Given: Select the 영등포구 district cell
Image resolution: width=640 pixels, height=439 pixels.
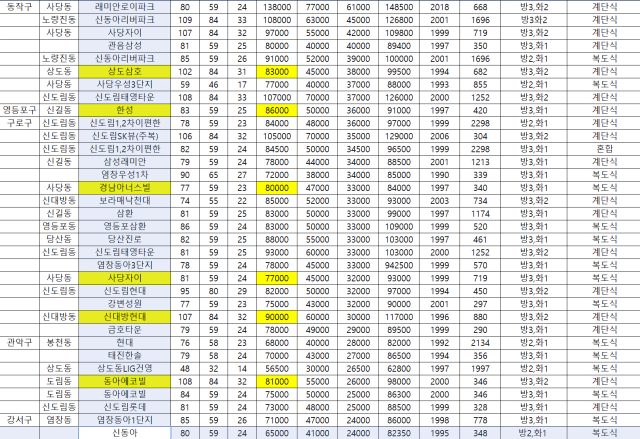Looking at the screenshot, I should click(20, 110).
